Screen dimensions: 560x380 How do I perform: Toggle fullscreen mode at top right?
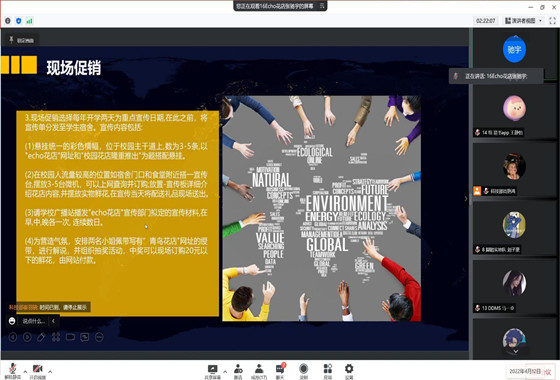552,21
